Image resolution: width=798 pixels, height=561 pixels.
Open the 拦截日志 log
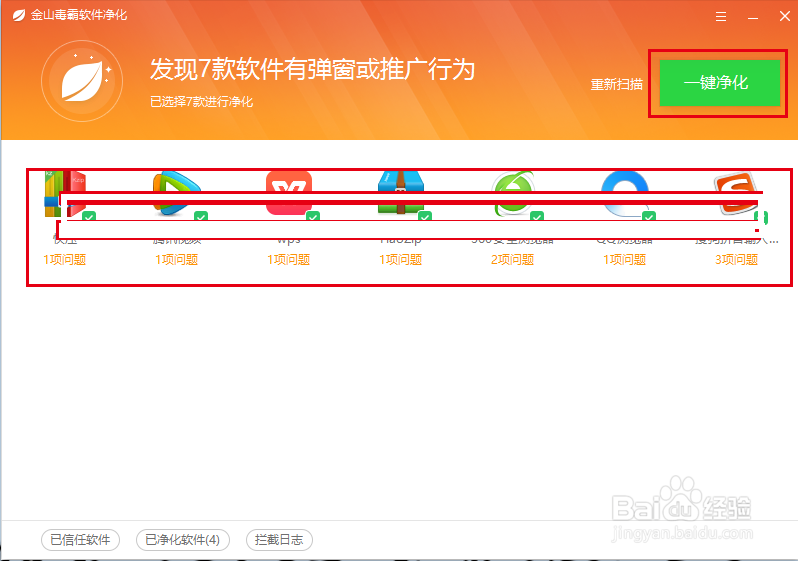(x=279, y=540)
